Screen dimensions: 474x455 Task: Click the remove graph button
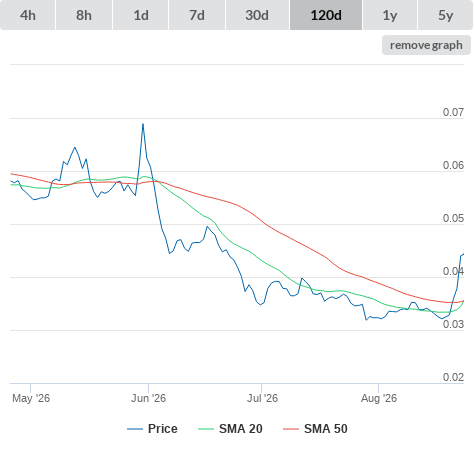pyautogui.click(x=426, y=45)
